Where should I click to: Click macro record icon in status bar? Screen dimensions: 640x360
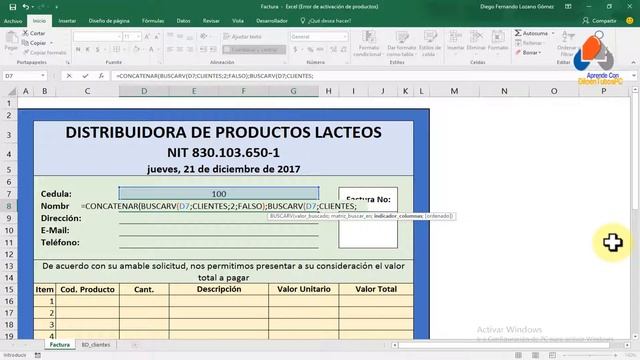click(38, 355)
